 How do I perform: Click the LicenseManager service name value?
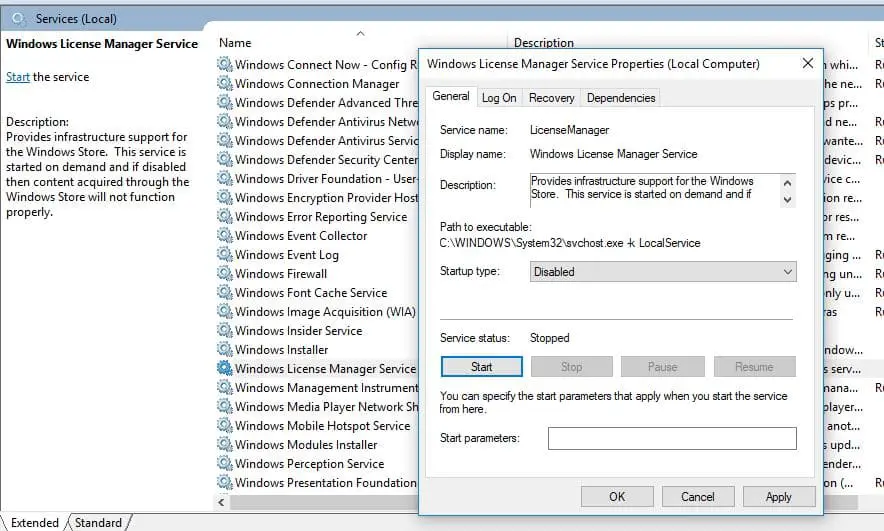[x=569, y=130]
